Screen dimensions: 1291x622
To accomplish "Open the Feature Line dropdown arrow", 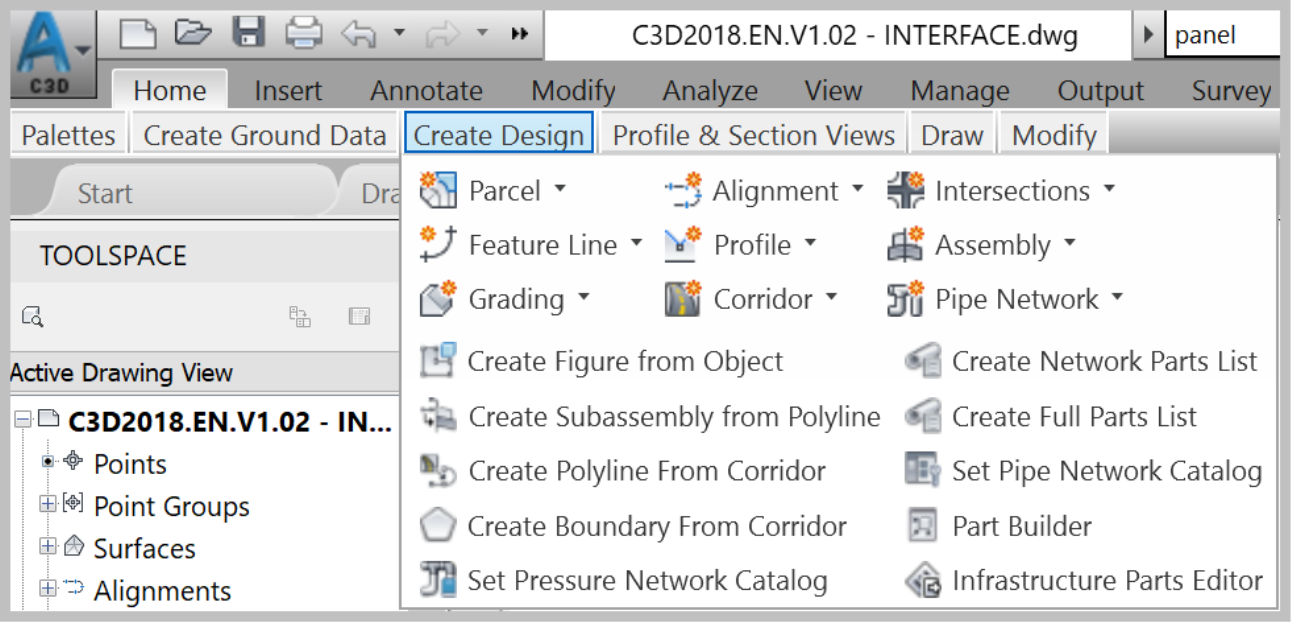I will [x=635, y=243].
